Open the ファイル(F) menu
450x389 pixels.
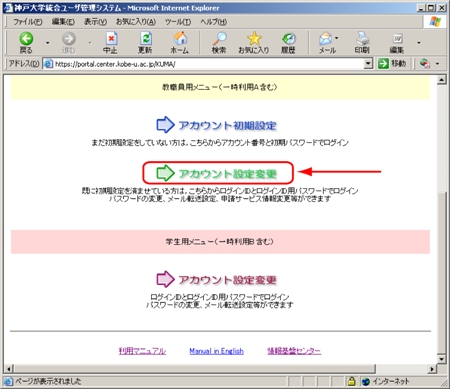coord(28,22)
